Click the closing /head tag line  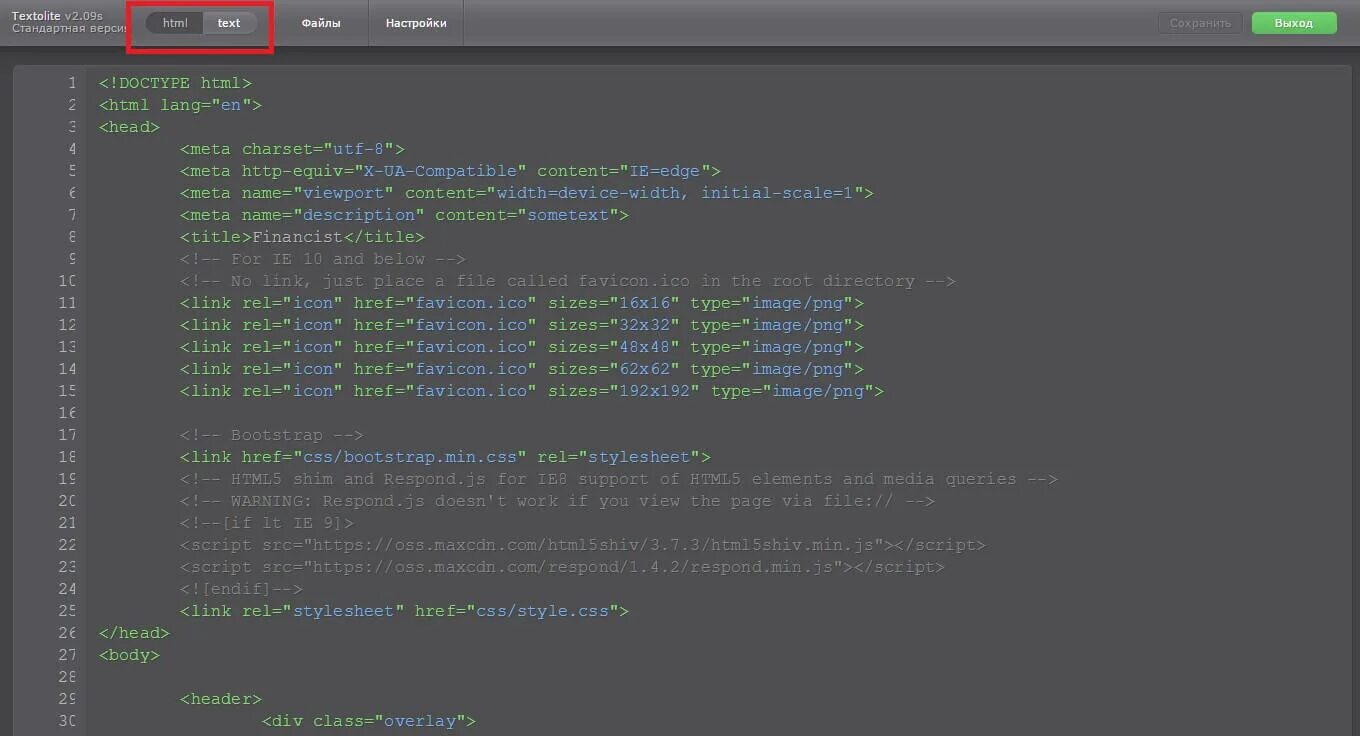click(134, 633)
